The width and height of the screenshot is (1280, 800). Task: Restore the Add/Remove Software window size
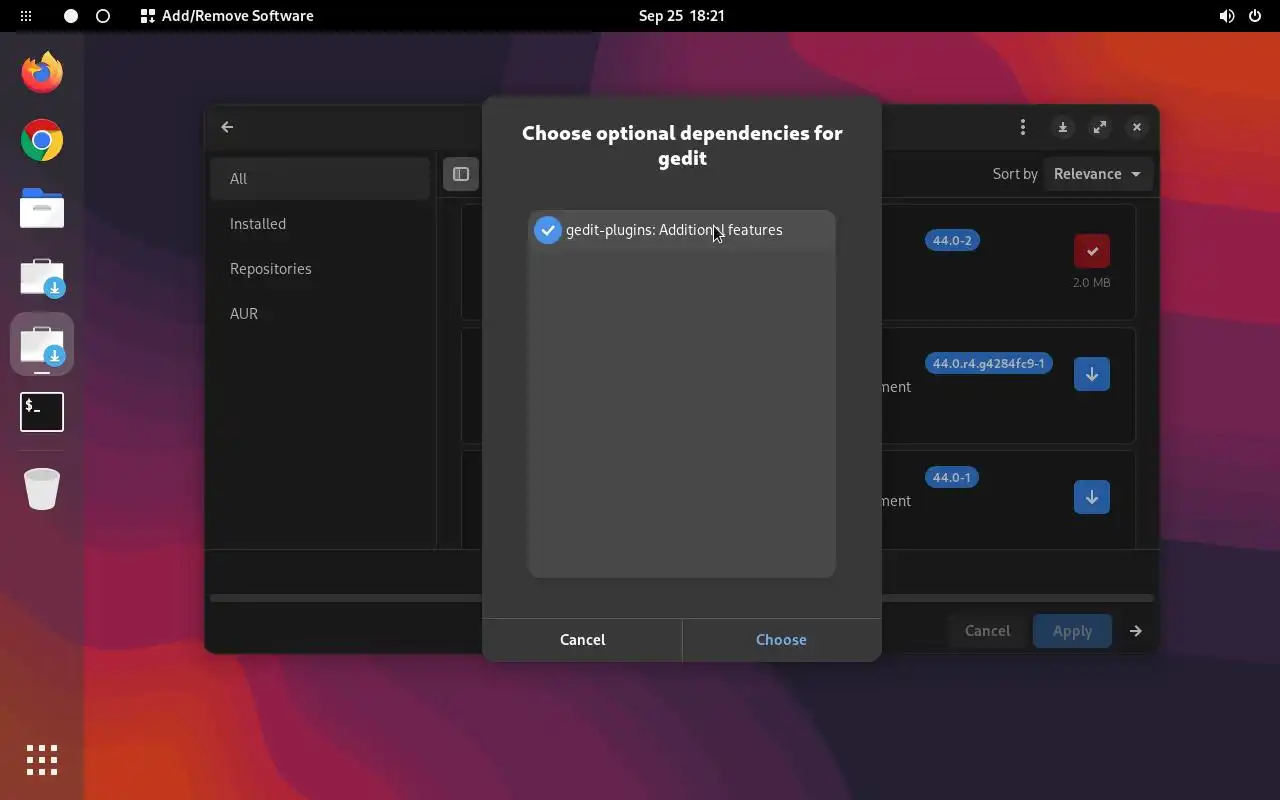(1100, 127)
